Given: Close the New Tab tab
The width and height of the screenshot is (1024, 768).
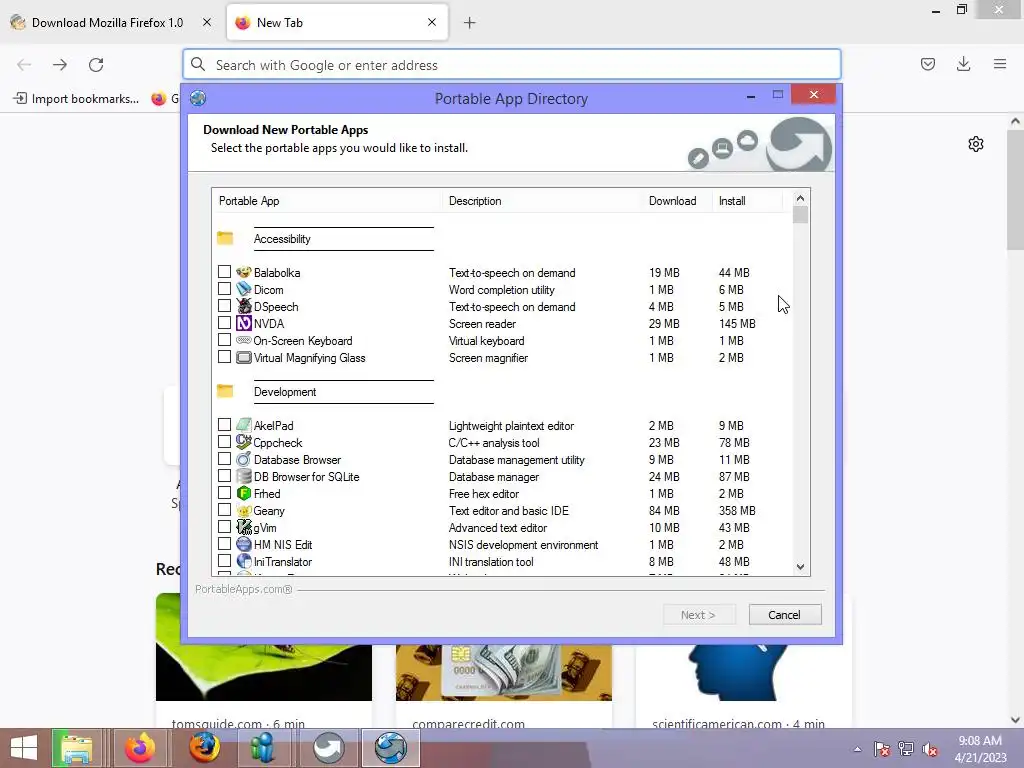Looking at the screenshot, I should [x=432, y=22].
